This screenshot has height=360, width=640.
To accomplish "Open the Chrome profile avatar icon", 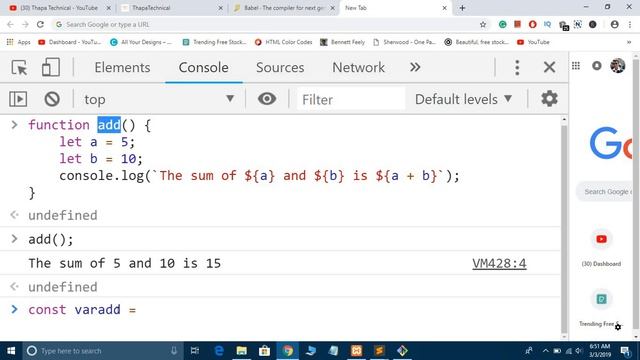I will [614, 24].
